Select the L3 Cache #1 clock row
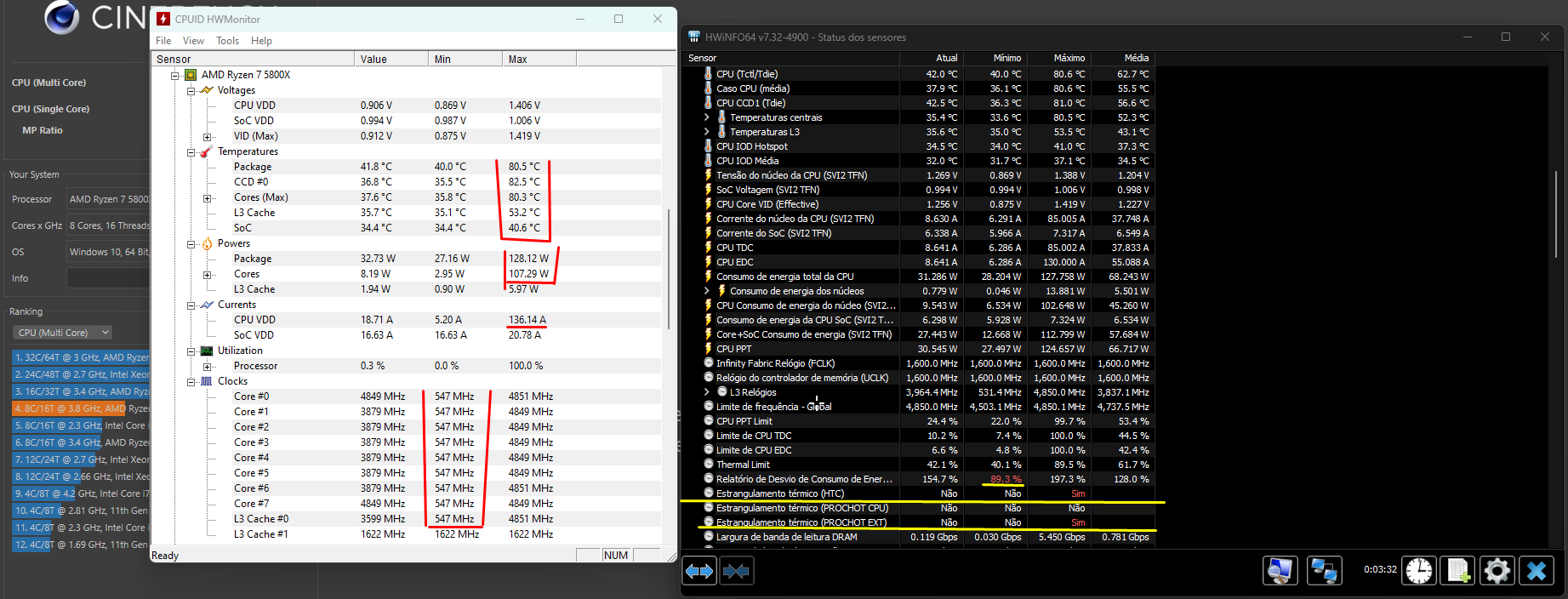The image size is (1568, 599). 407,534
